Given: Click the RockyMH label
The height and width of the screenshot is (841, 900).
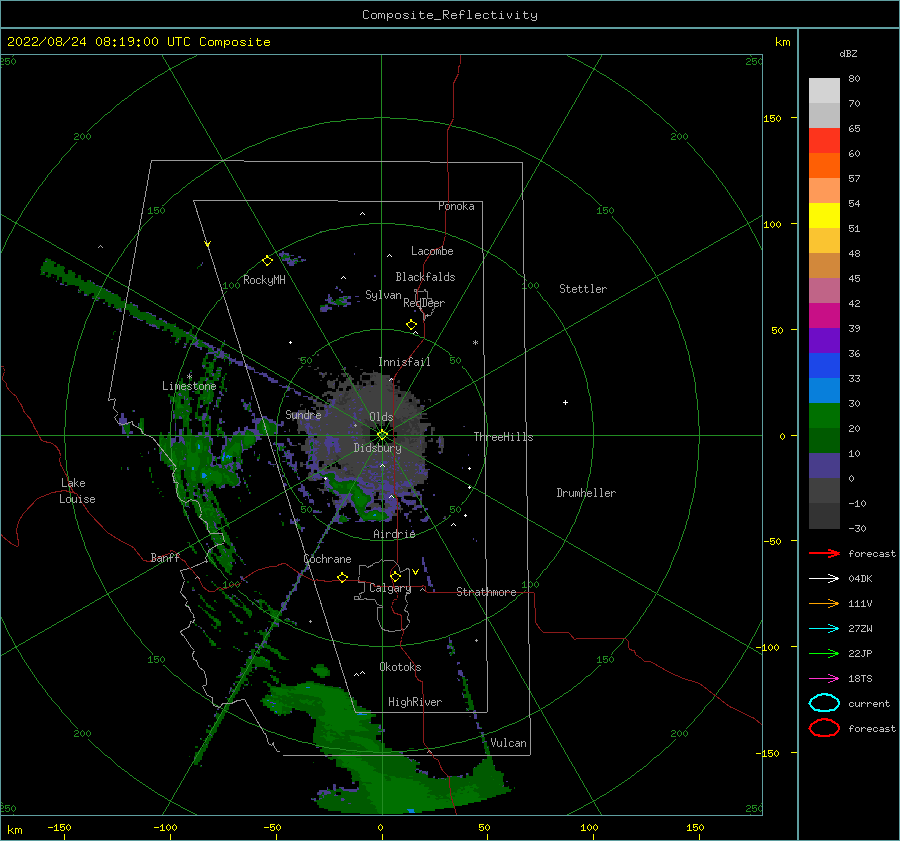Looking at the screenshot, I should pos(264,280).
